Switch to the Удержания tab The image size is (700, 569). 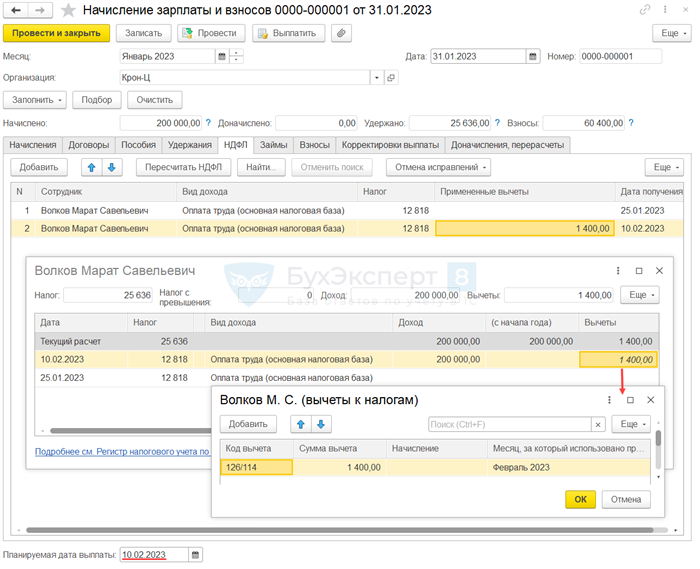pyautogui.click(x=190, y=145)
